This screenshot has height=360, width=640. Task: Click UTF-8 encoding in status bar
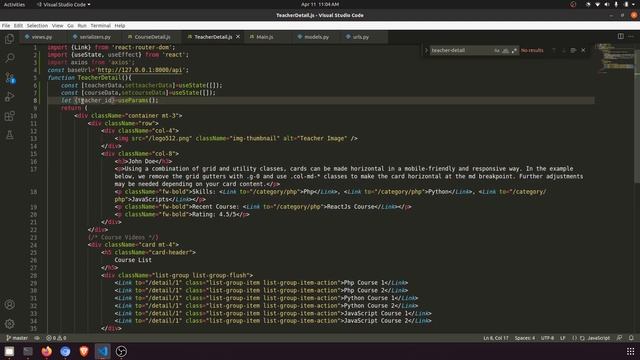547,338
